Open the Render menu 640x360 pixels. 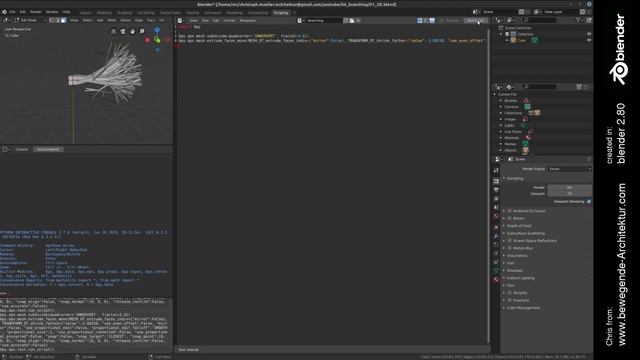click(36, 12)
